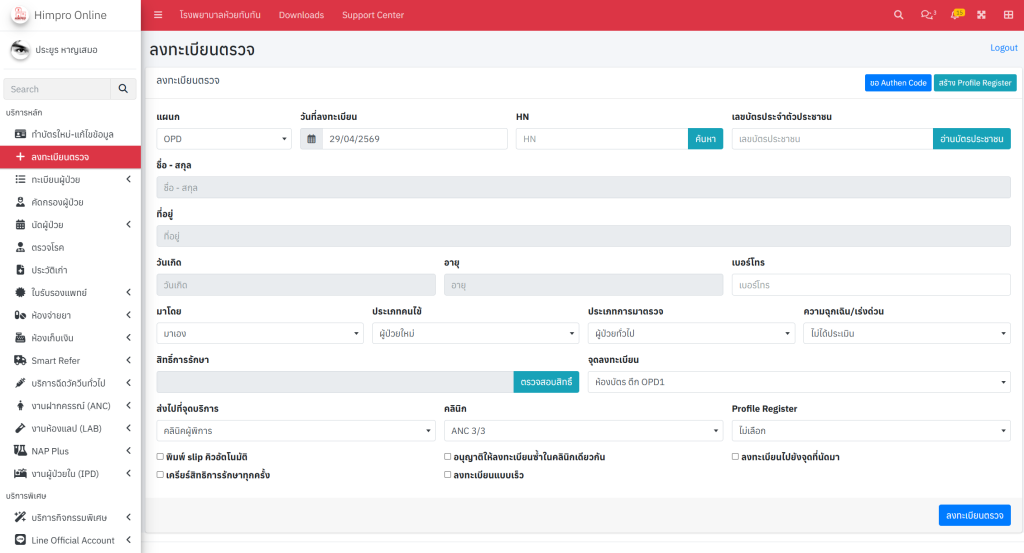
Task: Open the Downloads menu in top bar
Action: [x=301, y=15]
